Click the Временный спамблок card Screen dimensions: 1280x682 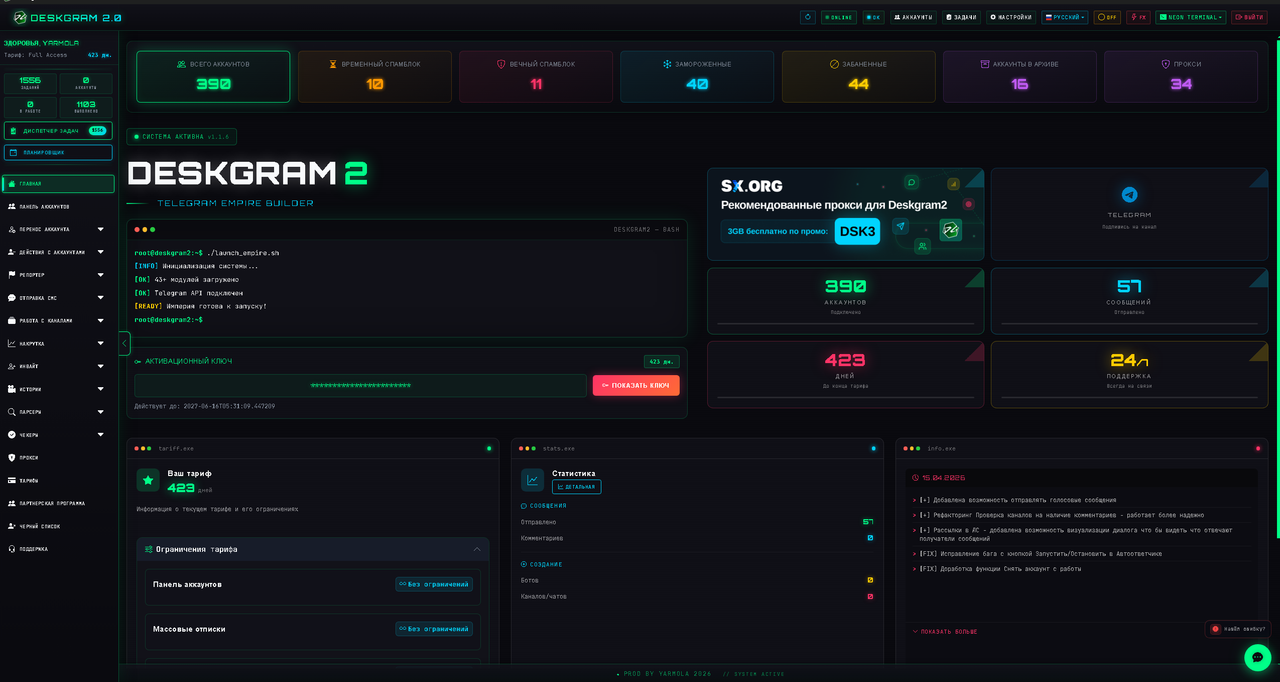click(x=375, y=77)
